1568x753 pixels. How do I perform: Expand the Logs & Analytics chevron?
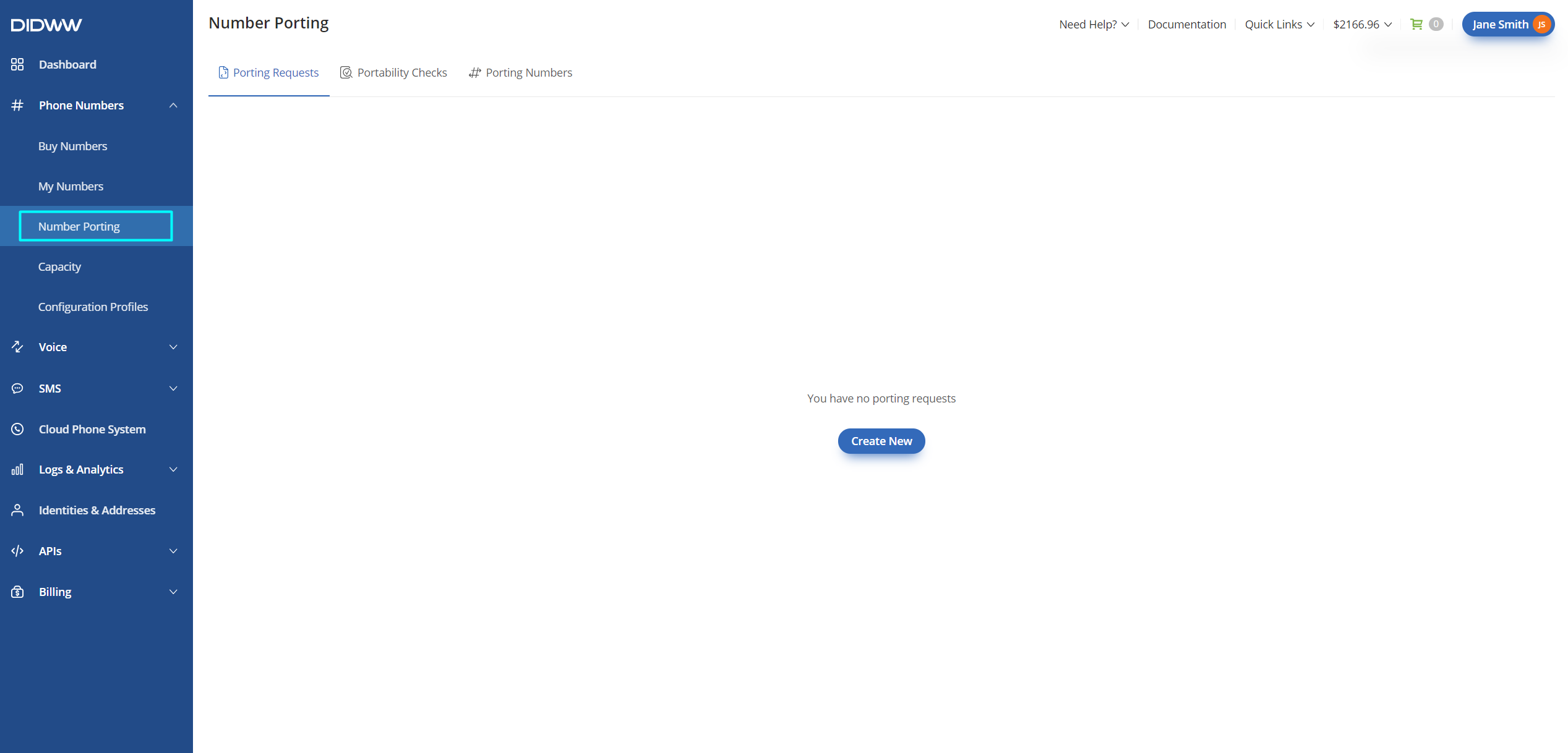(173, 469)
